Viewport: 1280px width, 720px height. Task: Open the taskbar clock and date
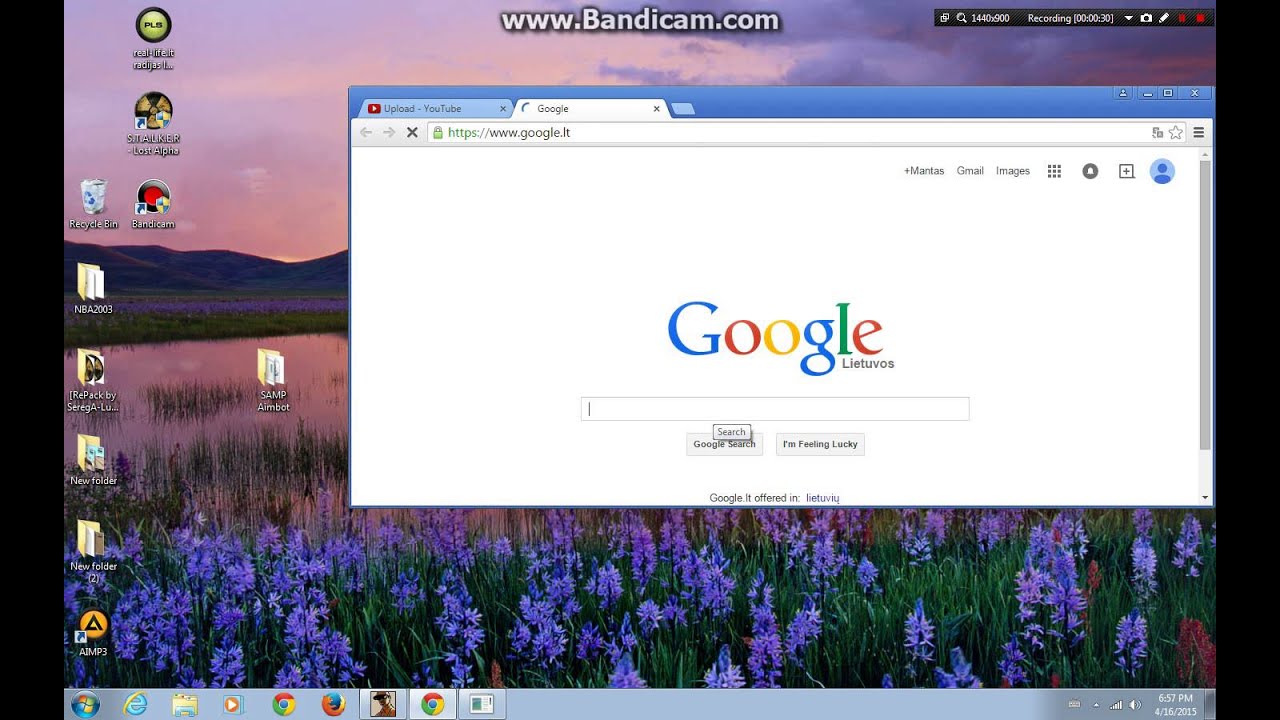pos(1175,704)
